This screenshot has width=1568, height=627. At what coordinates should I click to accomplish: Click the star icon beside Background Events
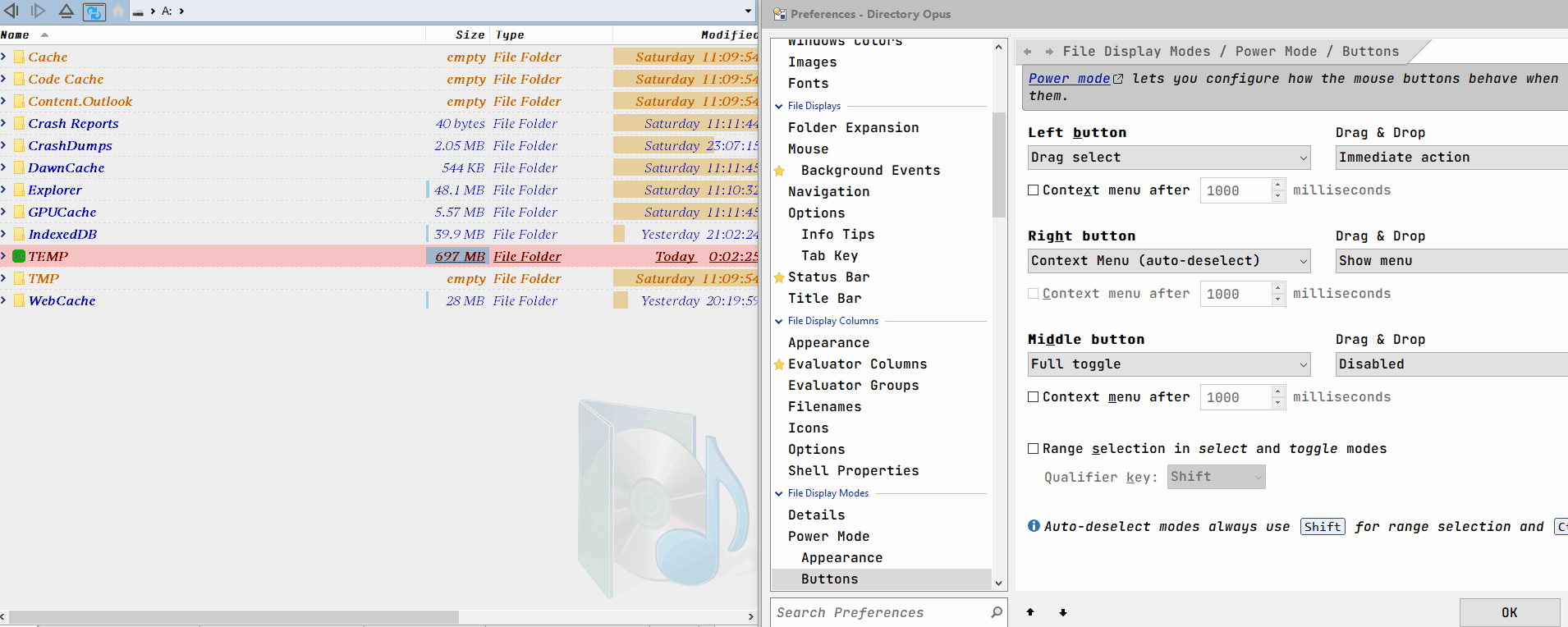[x=779, y=171]
